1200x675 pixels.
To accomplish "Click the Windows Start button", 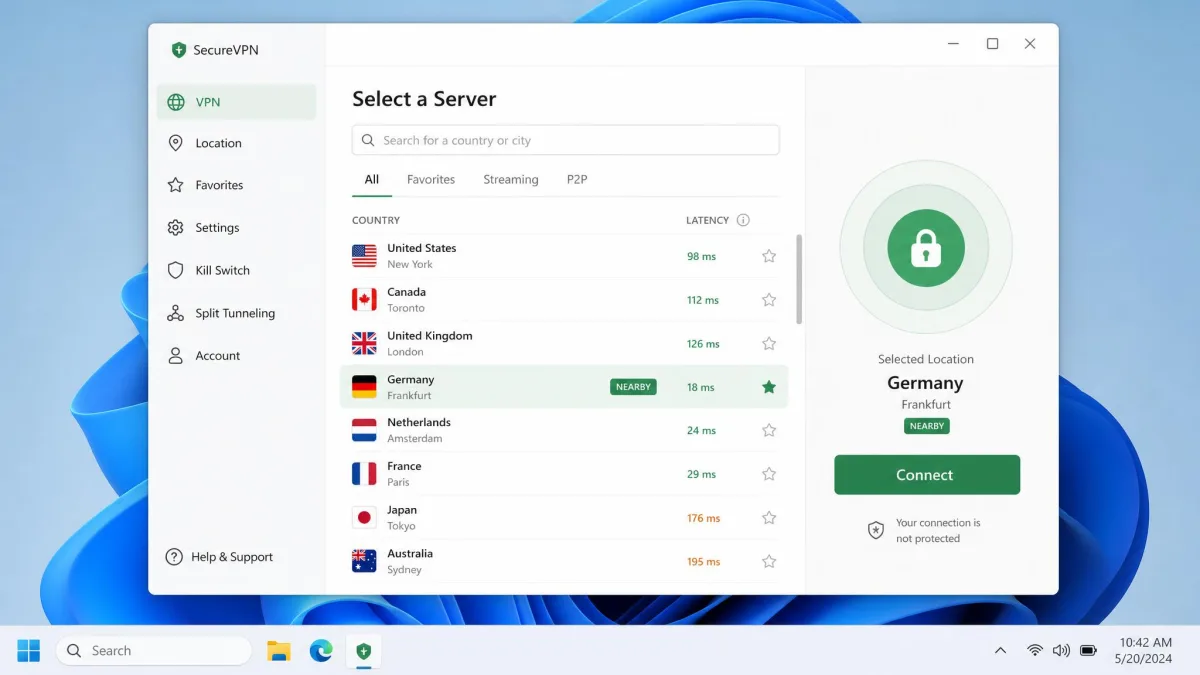I will tap(29, 651).
